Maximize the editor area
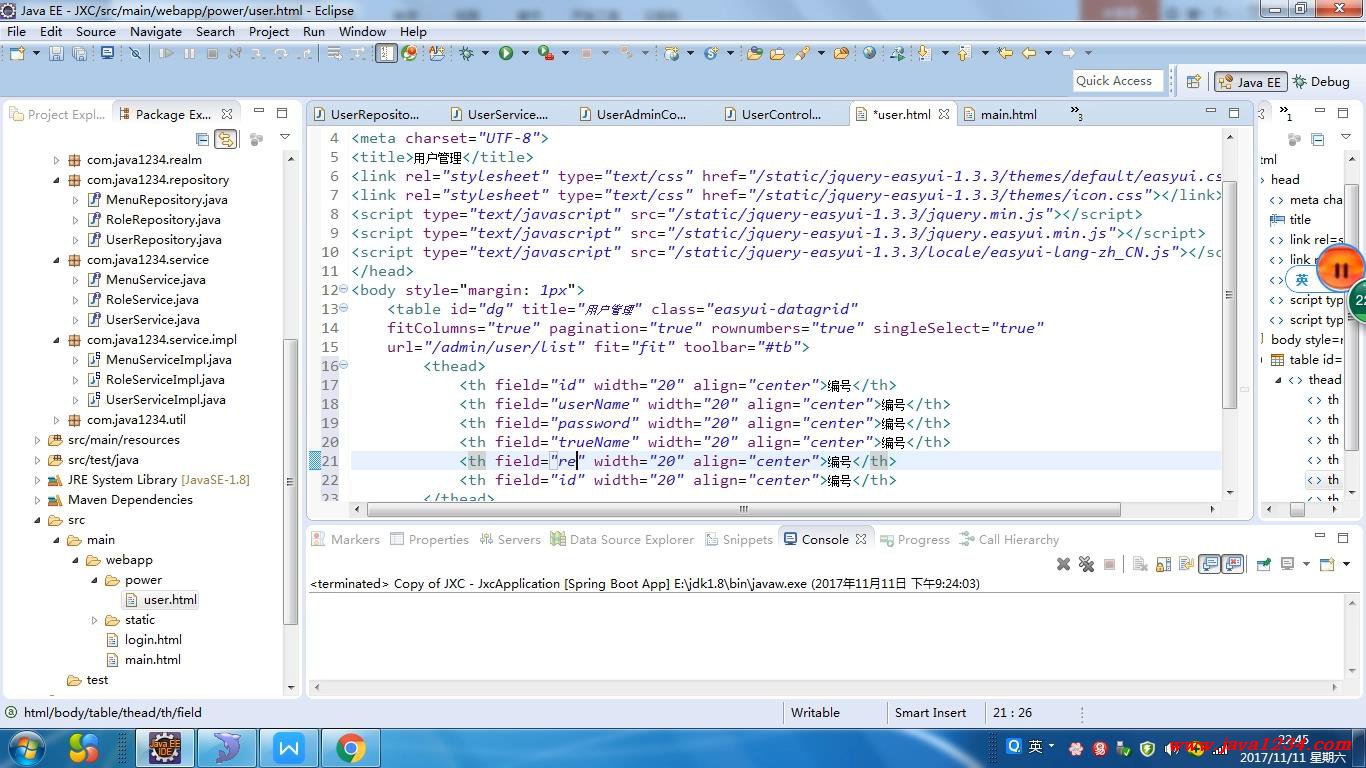Viewport: 1366px width, 768px height. pyautogui.click(x=1234, y=112)
